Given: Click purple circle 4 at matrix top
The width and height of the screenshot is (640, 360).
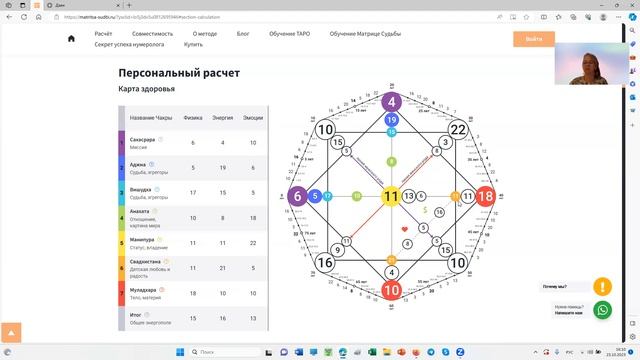Looking at the screenshot, I should click(x=391, y=102).
